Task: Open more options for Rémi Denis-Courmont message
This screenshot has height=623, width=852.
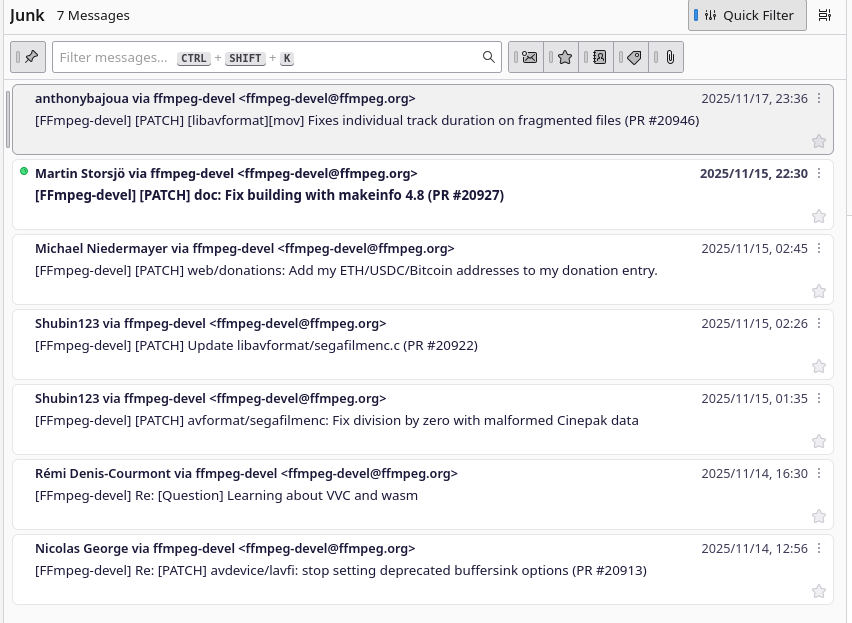Action: point(819,474)
